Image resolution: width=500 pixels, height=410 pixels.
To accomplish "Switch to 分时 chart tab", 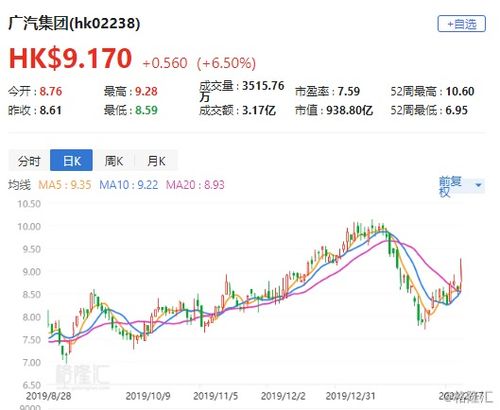I will [29, 161].
